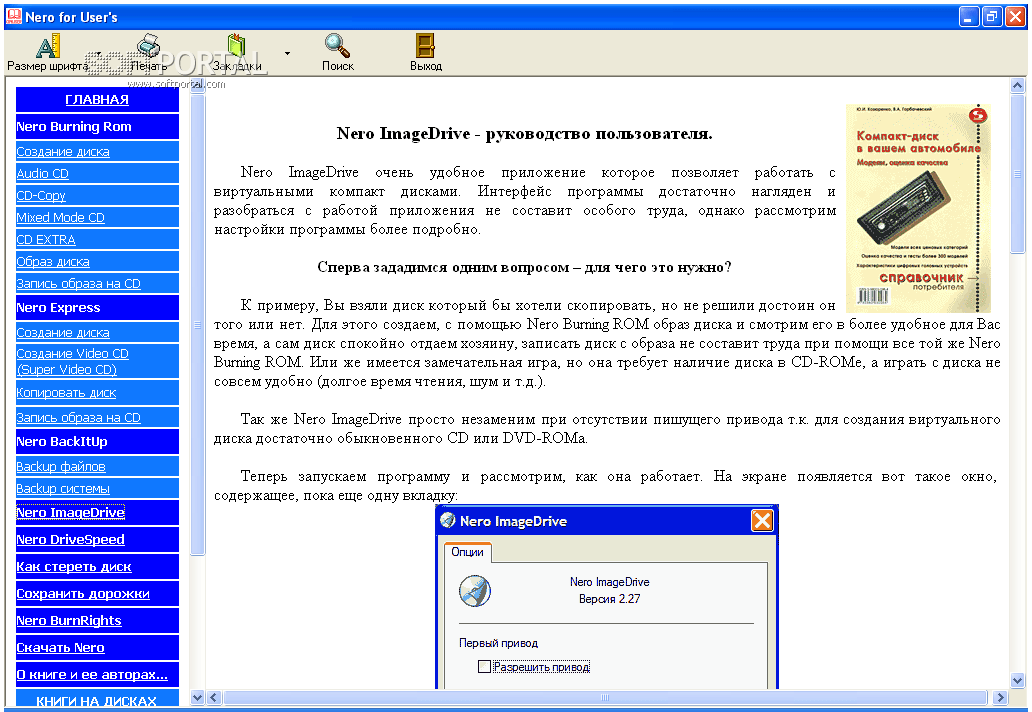Open the Backup системы link
Screen dimensions: 1032x712
[x=63, y=488]
